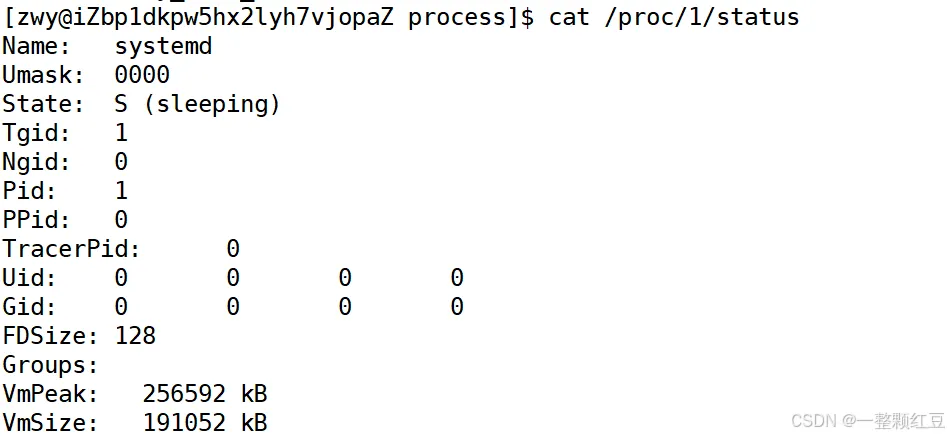
Task: Click the Ngid label
Action: pos(36,162)
